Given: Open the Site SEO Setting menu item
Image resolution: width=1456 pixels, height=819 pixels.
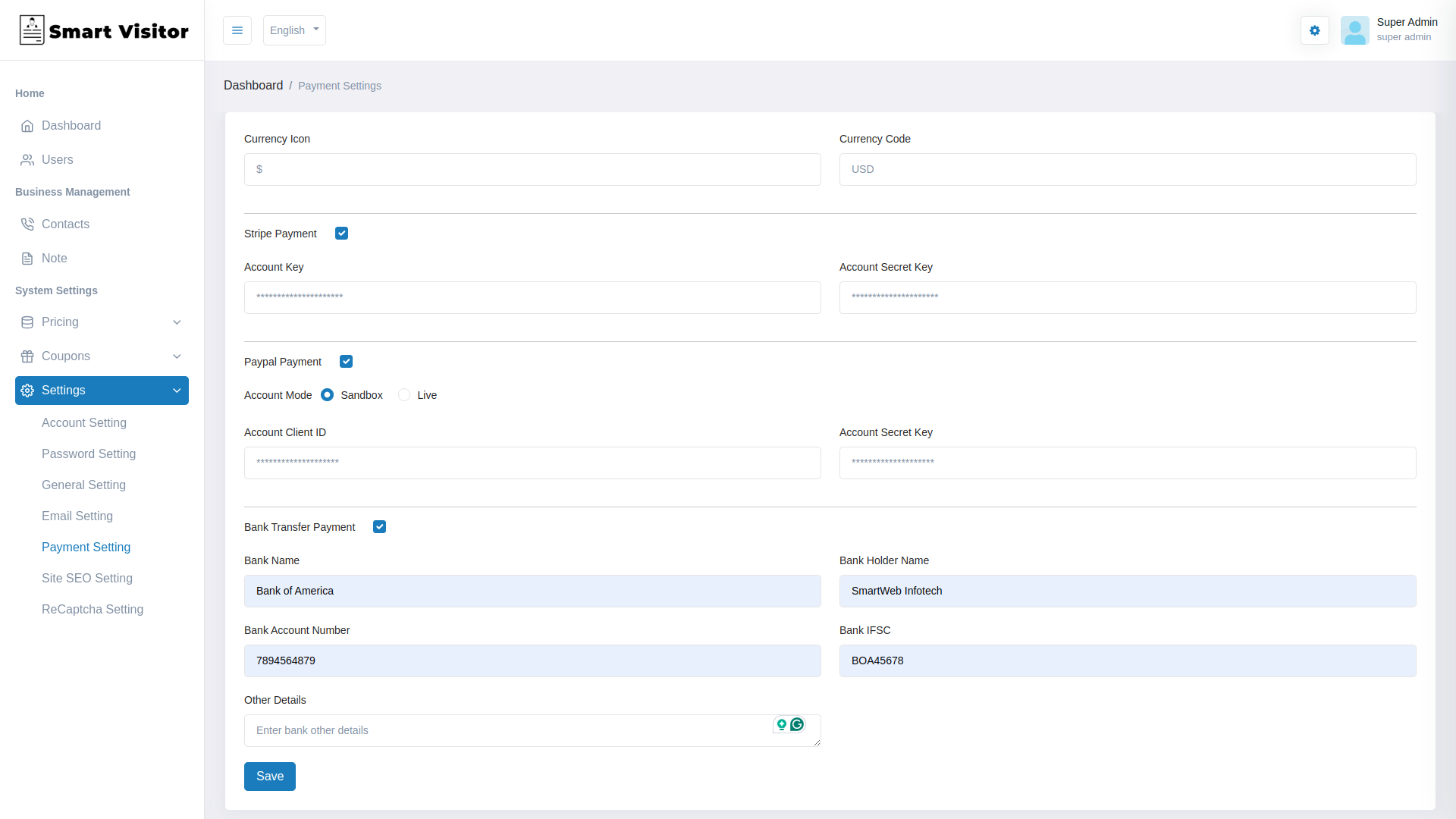Looking at the screenshot, I should pos(87,578).
